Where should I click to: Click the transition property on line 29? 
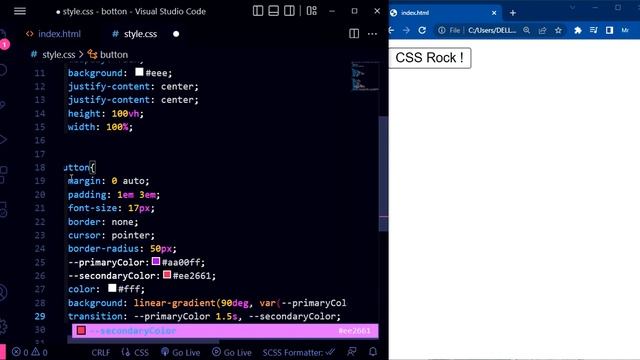coord(95,316)
